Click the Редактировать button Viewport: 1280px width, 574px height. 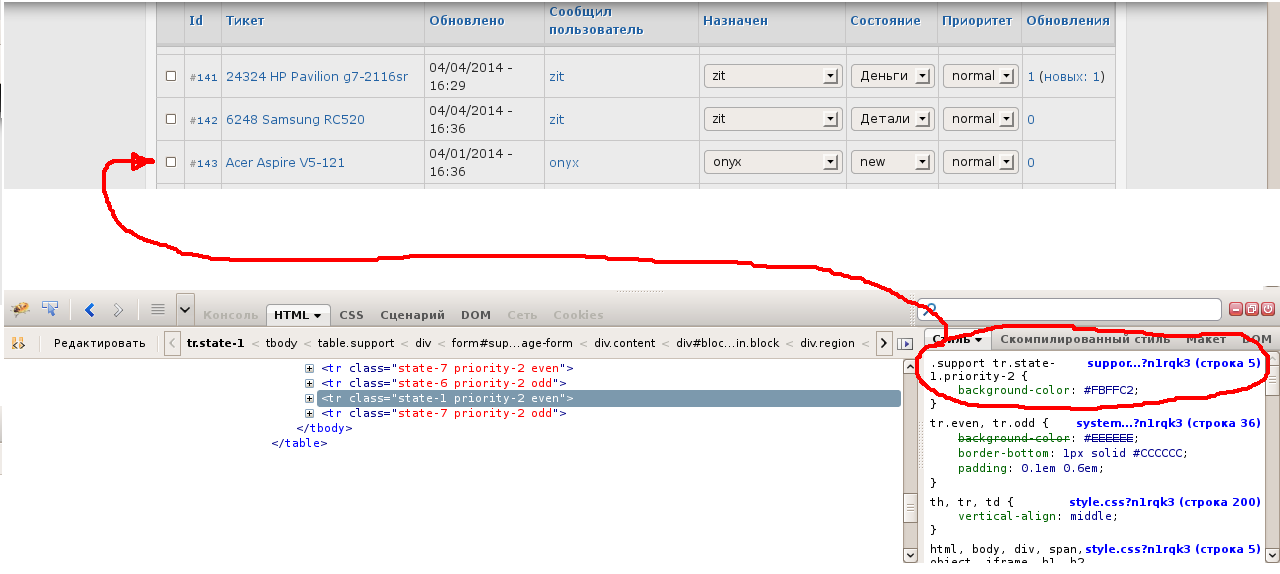(x=99, y=343)
